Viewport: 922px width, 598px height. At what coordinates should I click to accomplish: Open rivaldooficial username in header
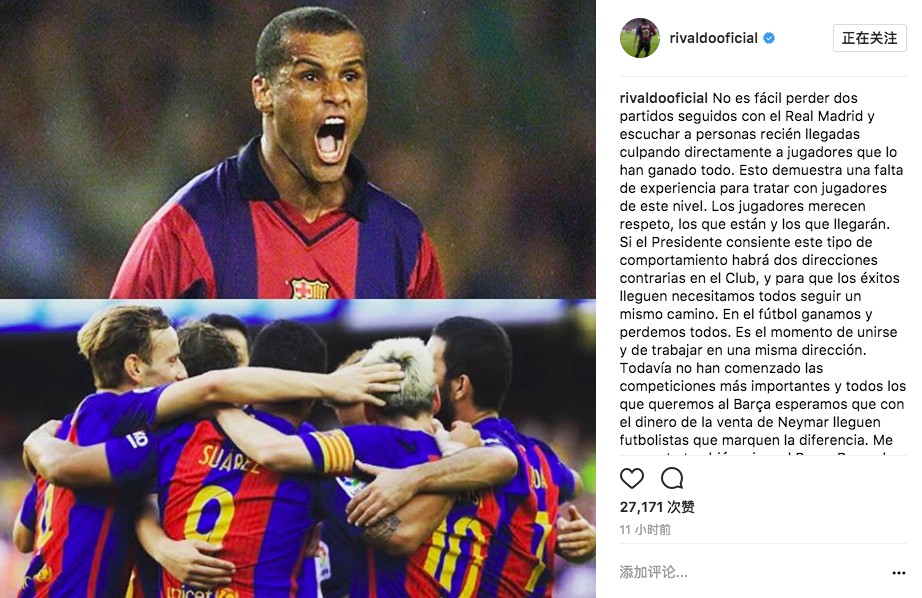point(713,38)
